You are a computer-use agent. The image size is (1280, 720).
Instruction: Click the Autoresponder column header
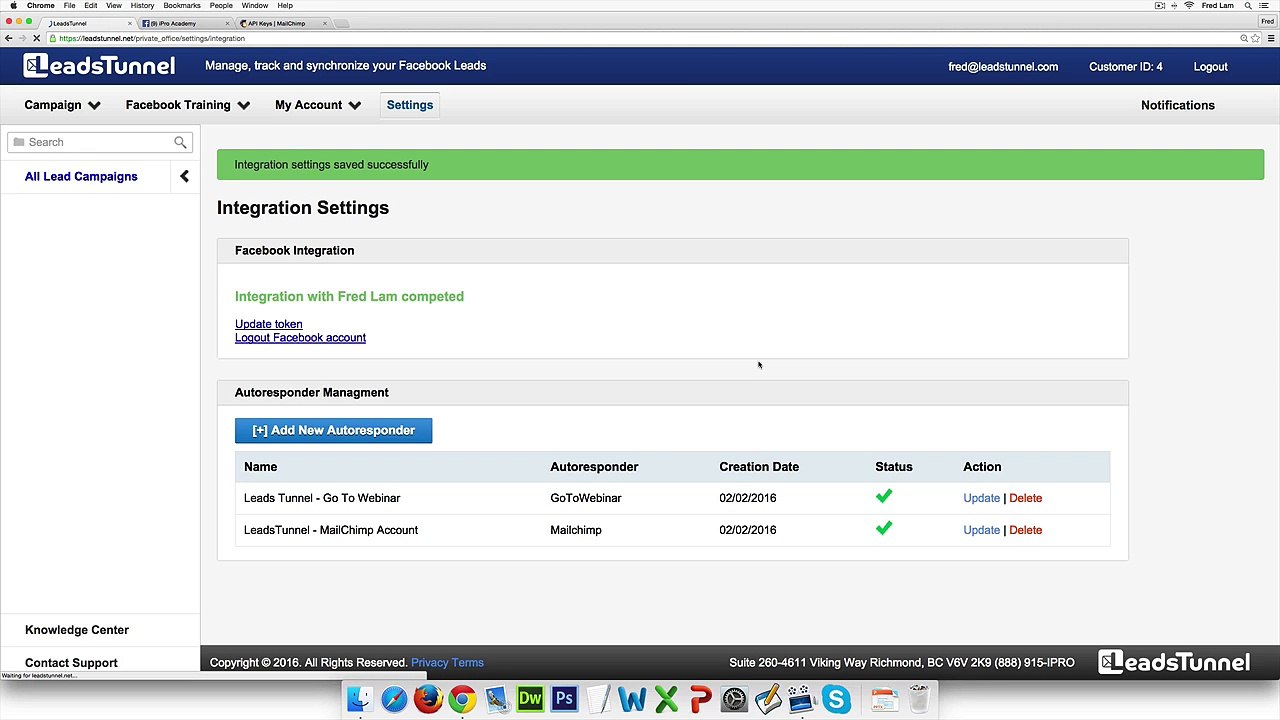coord(594,467)
